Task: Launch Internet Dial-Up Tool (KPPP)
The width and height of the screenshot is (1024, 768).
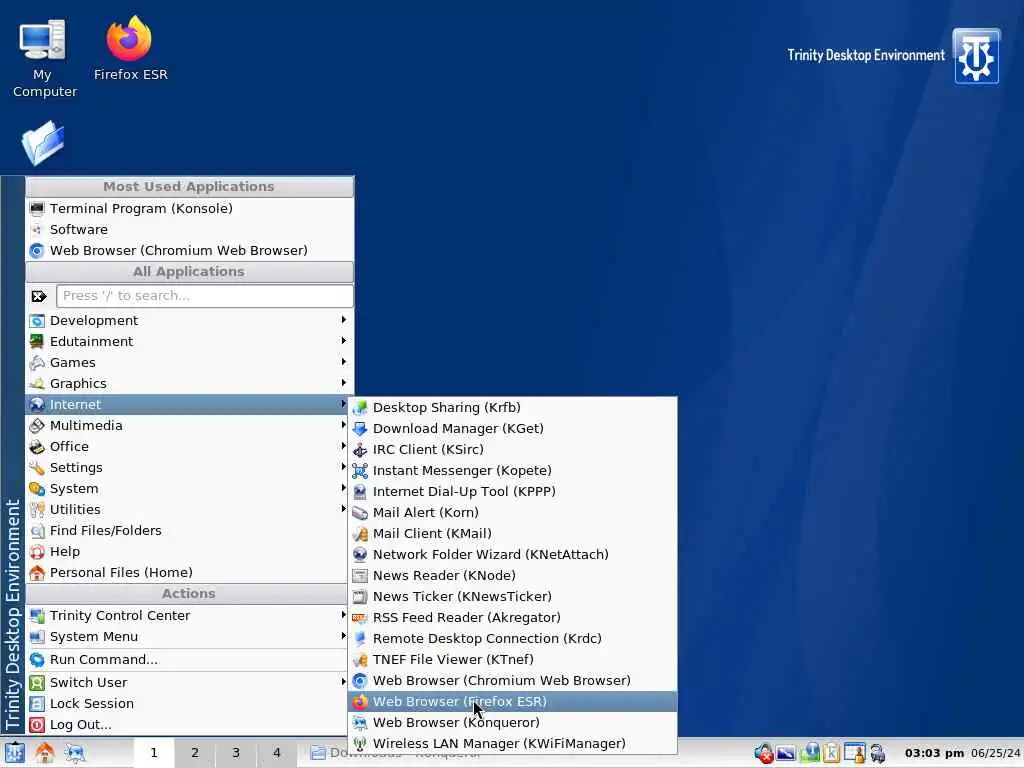Action: (513, 491)
